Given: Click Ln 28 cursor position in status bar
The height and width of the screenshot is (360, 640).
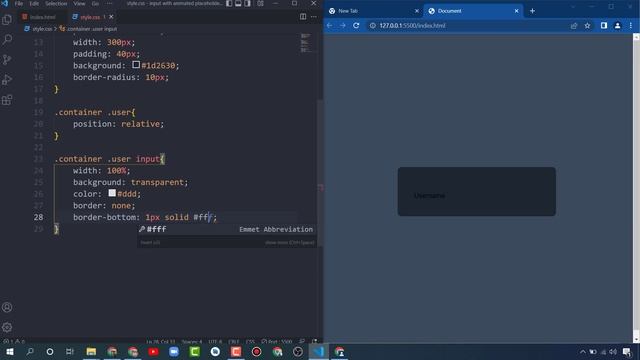Looking at the screenshot, I should [161, 341].
